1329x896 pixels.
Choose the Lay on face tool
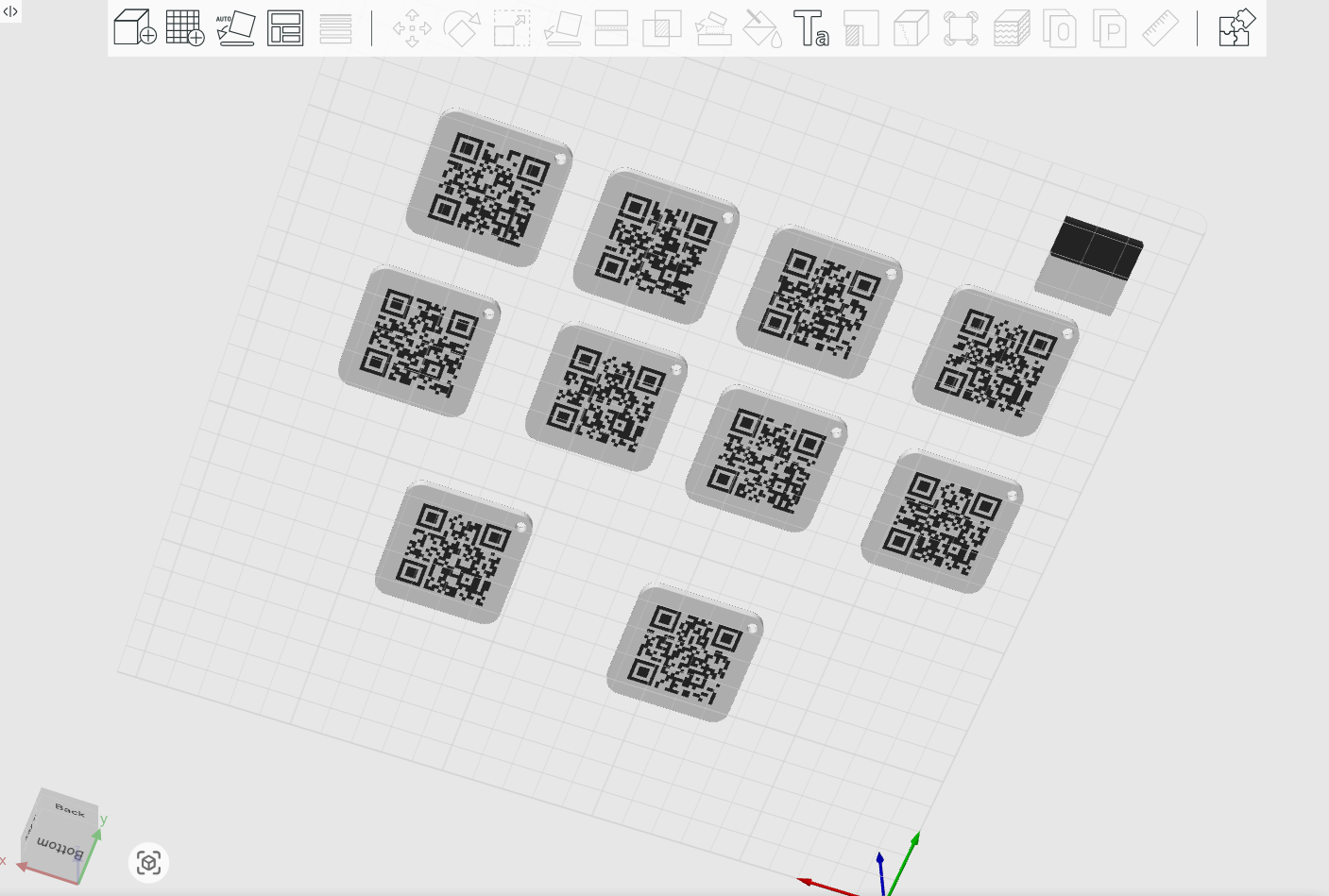coord(563,28)
